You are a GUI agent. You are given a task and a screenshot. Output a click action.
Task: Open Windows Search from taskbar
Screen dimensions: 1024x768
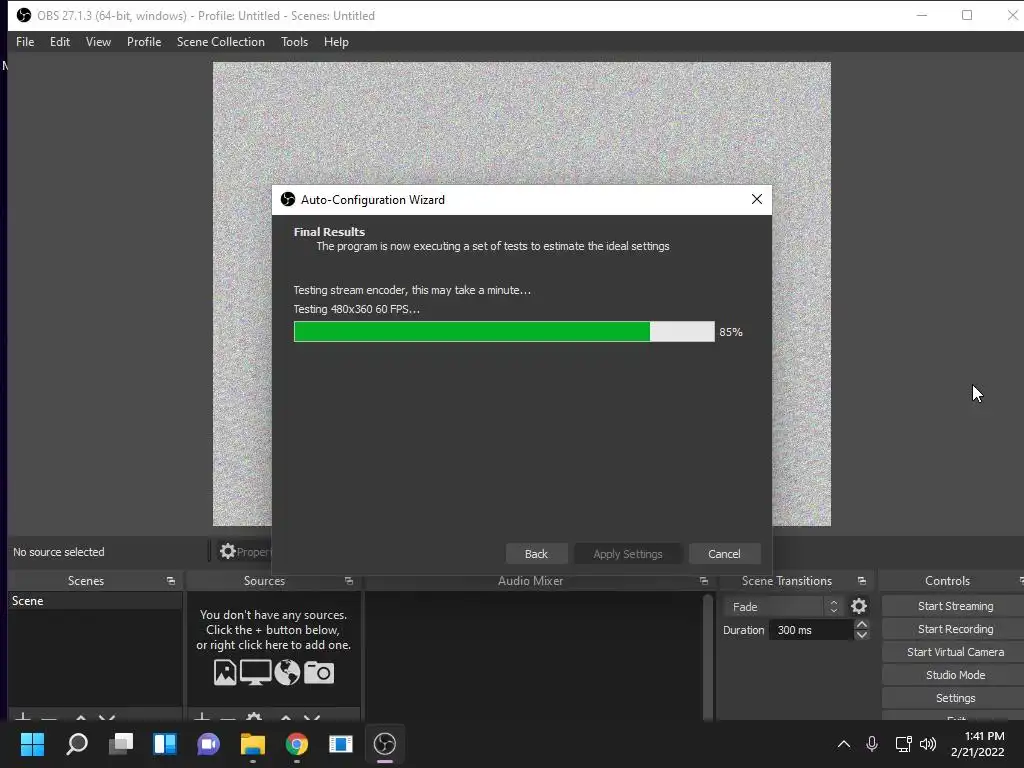click(x=77, y=744)
